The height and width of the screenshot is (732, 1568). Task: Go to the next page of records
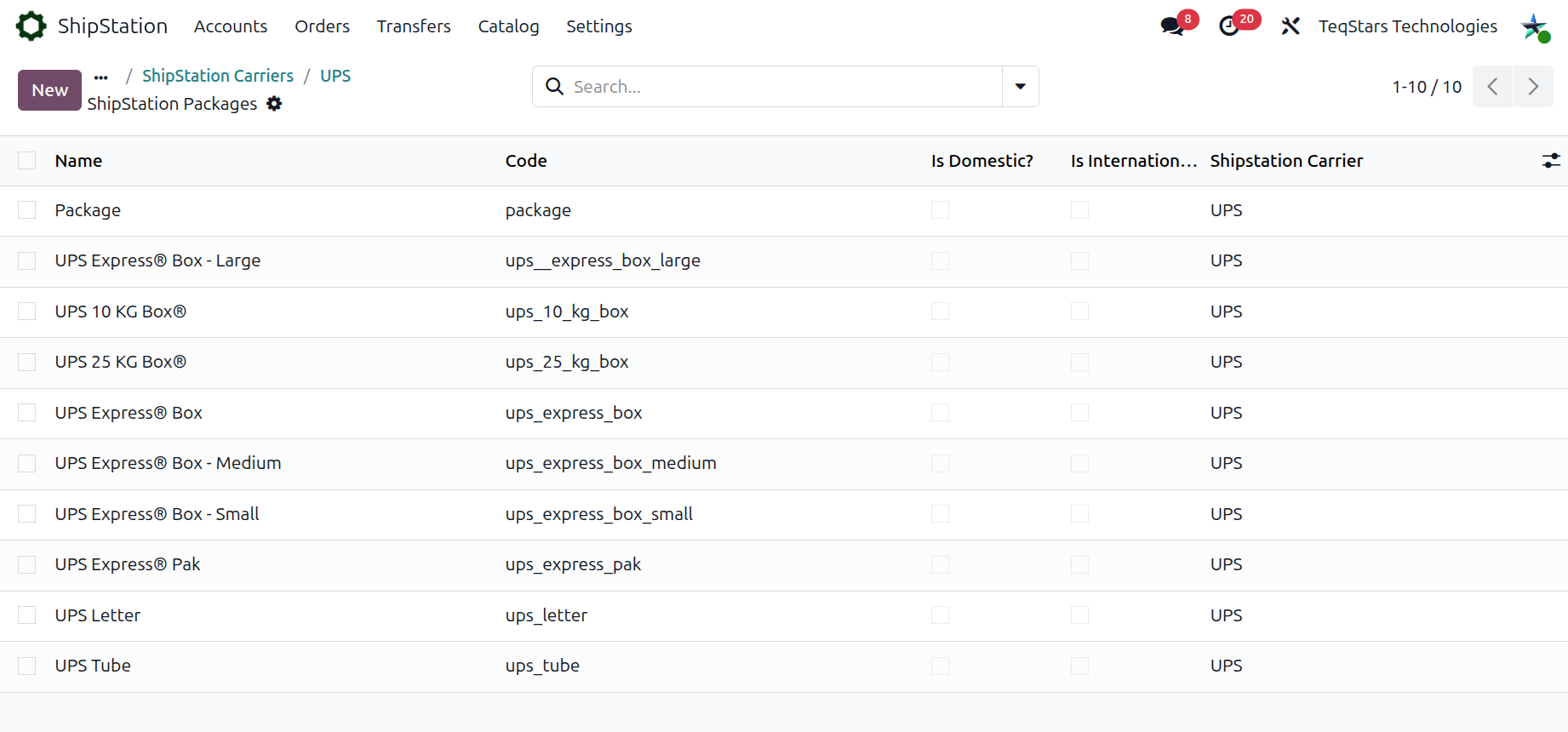[1533, 87]
